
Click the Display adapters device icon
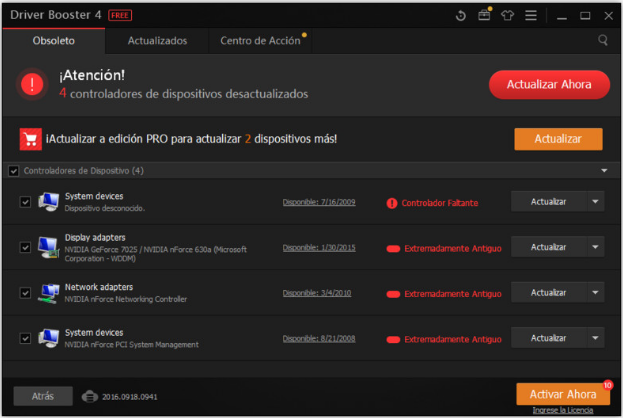(49, 247)
